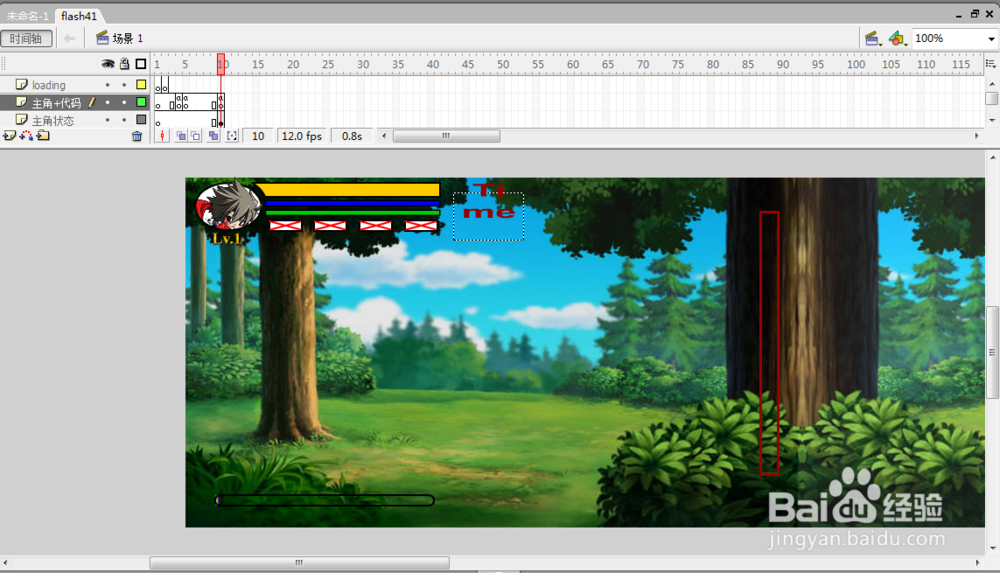Click the Show/Hide All Layers eye icon
The image size is (1000, 573).
point(108,64)
